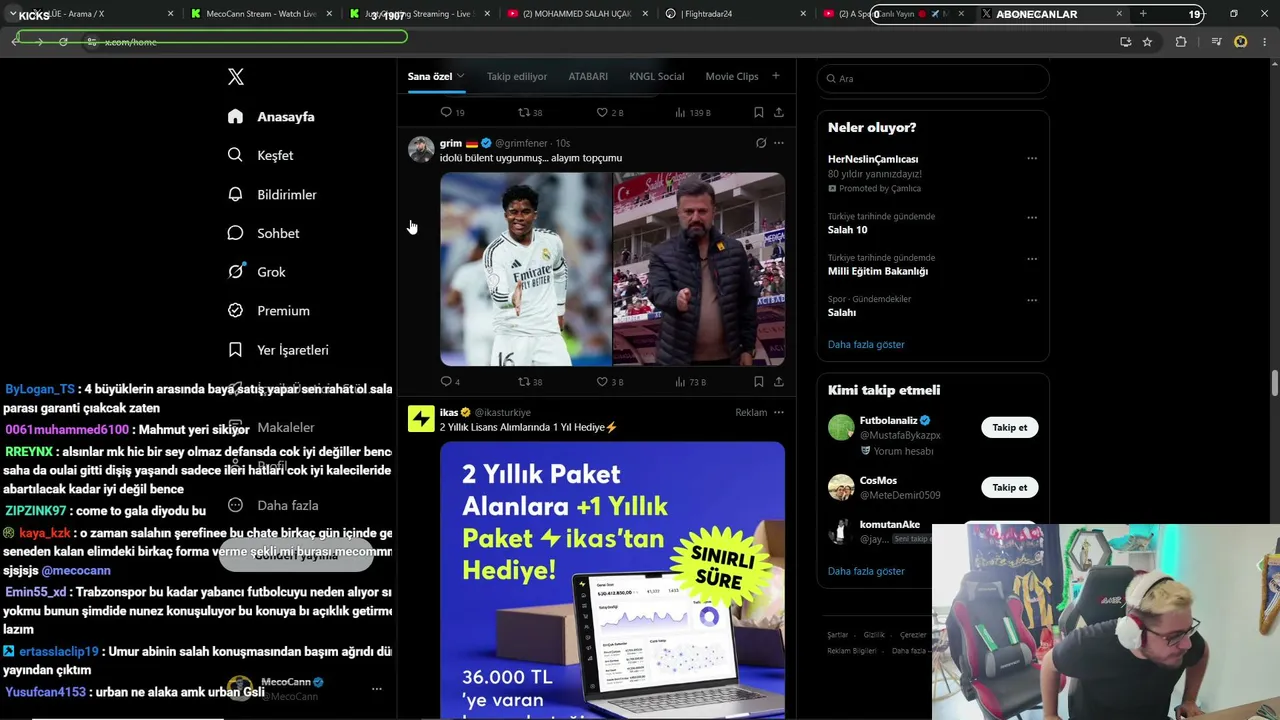Viewport: 1280px width, 720px height.
Task: Switch to MecoCann Stream browser tab
Action: [260, 14]
